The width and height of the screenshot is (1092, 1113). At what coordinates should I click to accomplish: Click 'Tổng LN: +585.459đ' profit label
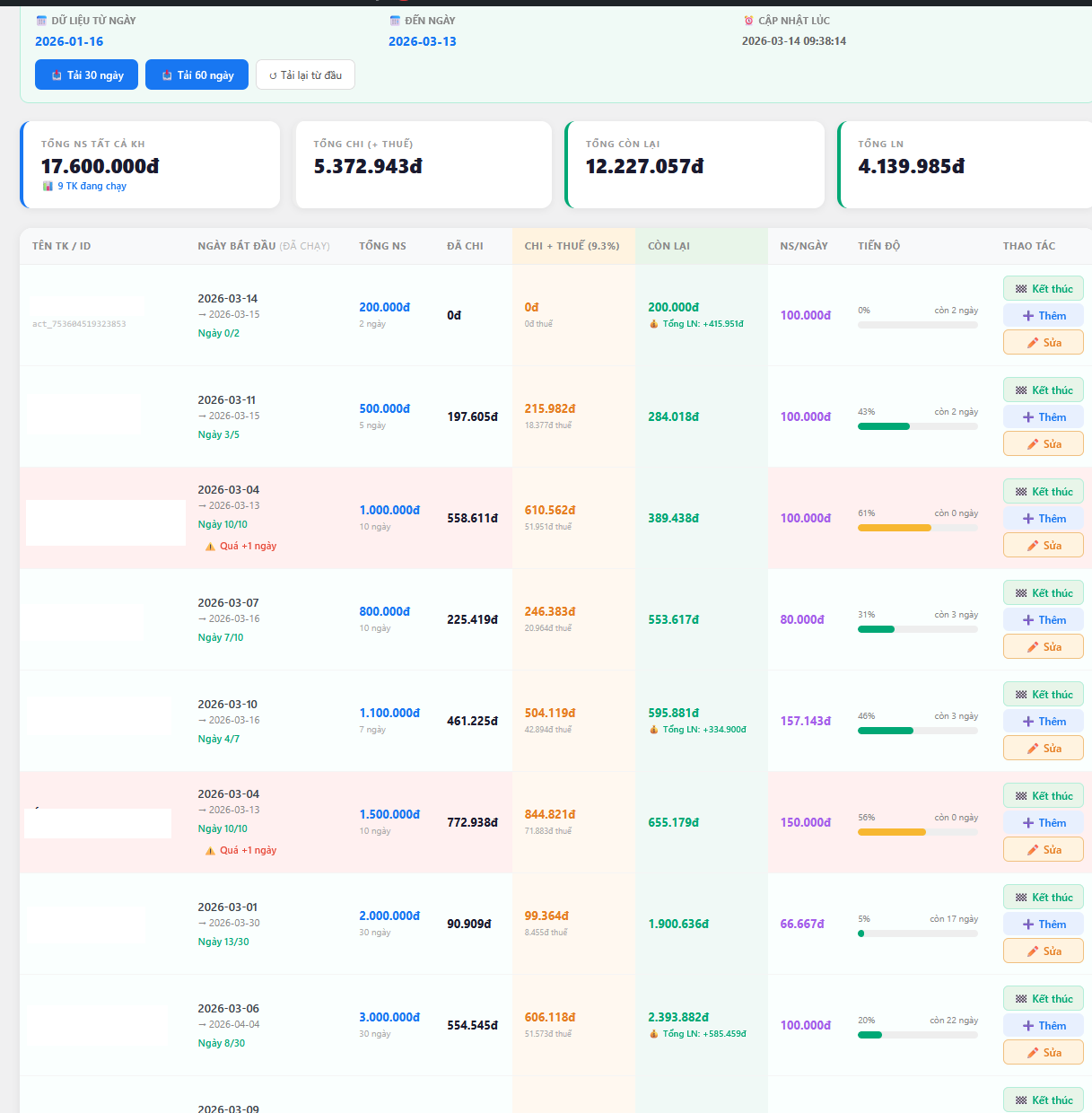pos(703,1034)
